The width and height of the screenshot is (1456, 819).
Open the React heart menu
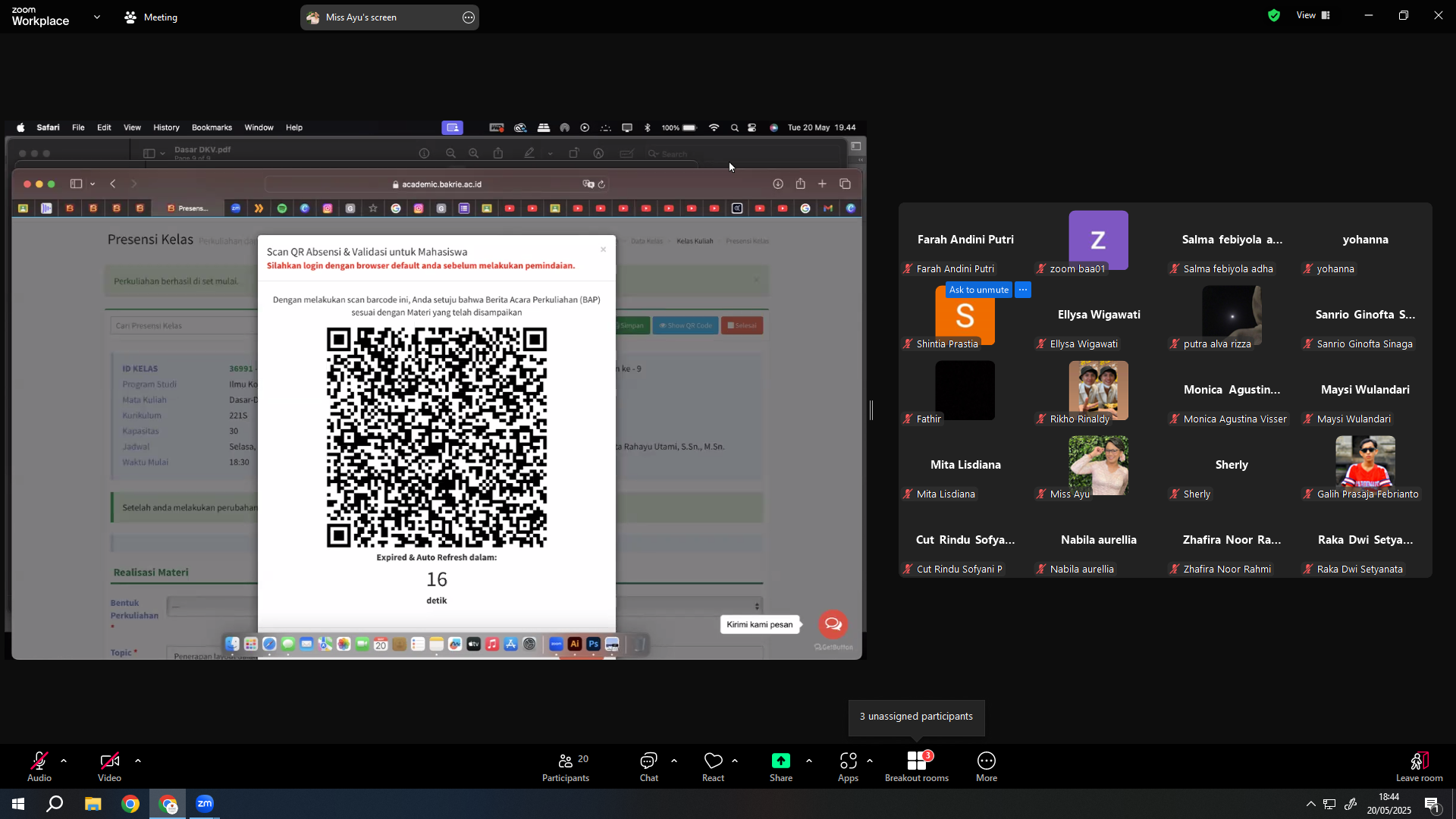click(714, 766)
